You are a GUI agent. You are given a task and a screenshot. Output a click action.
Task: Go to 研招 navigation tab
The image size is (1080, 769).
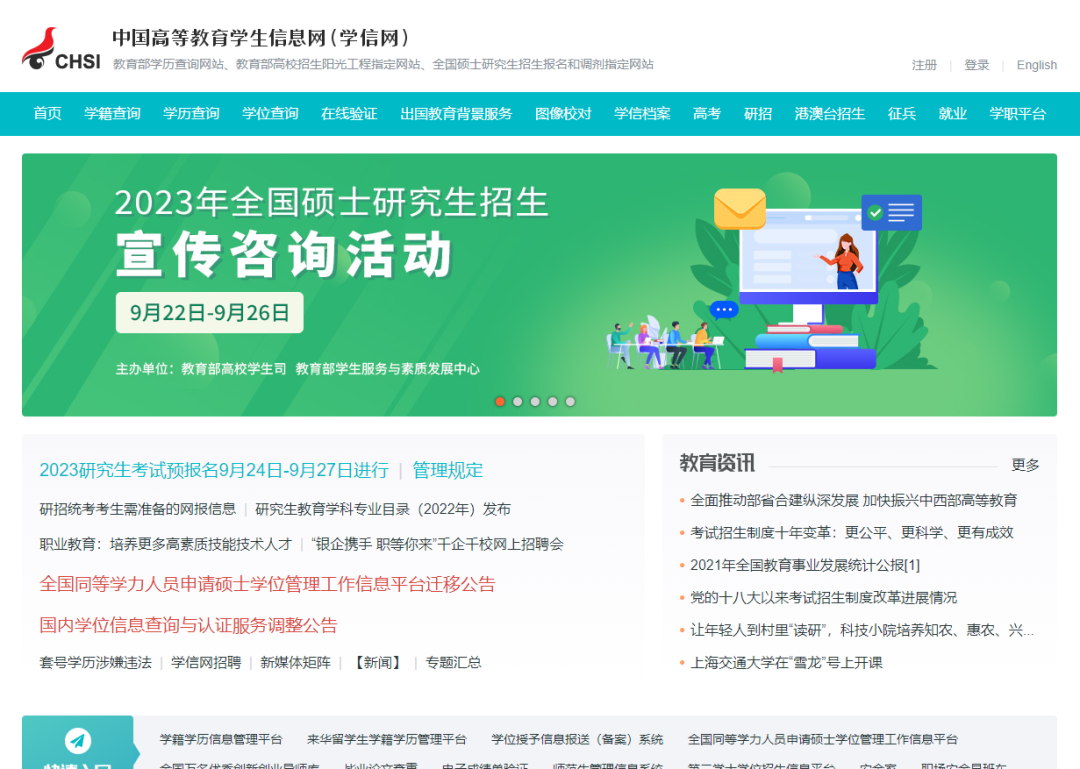[x=758, y=114]
